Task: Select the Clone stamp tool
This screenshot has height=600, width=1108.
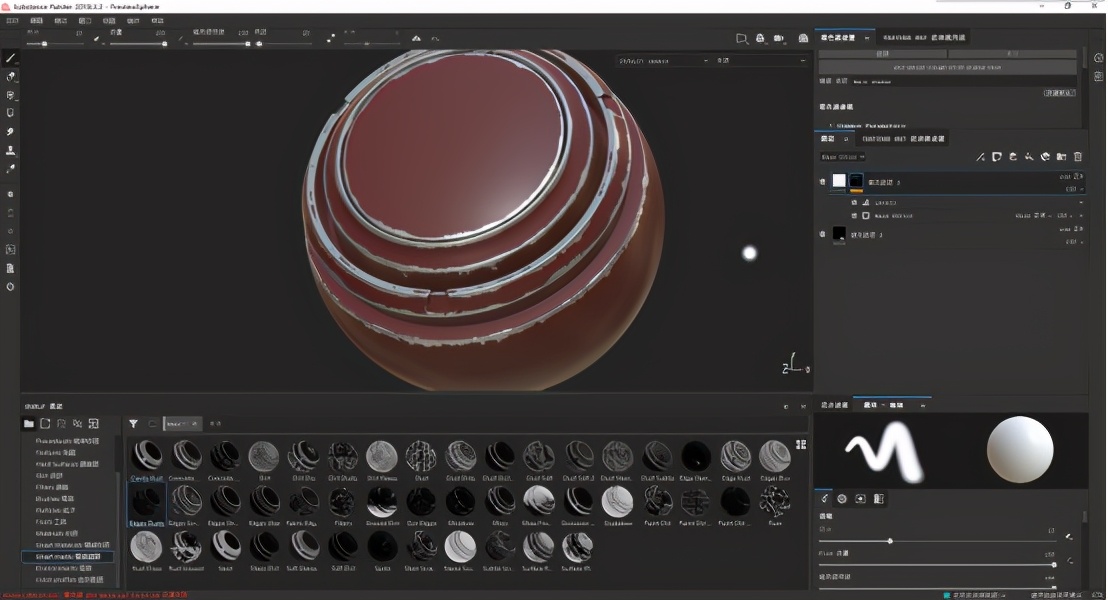Action: (x=10, y=150)
